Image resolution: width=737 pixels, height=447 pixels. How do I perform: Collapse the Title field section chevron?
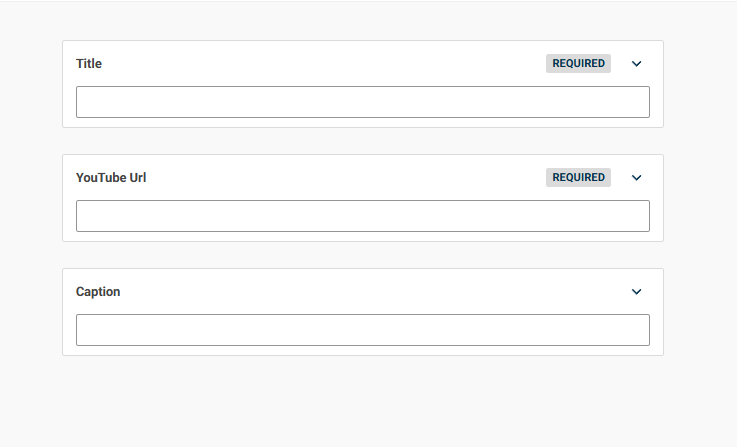point(636,63)
